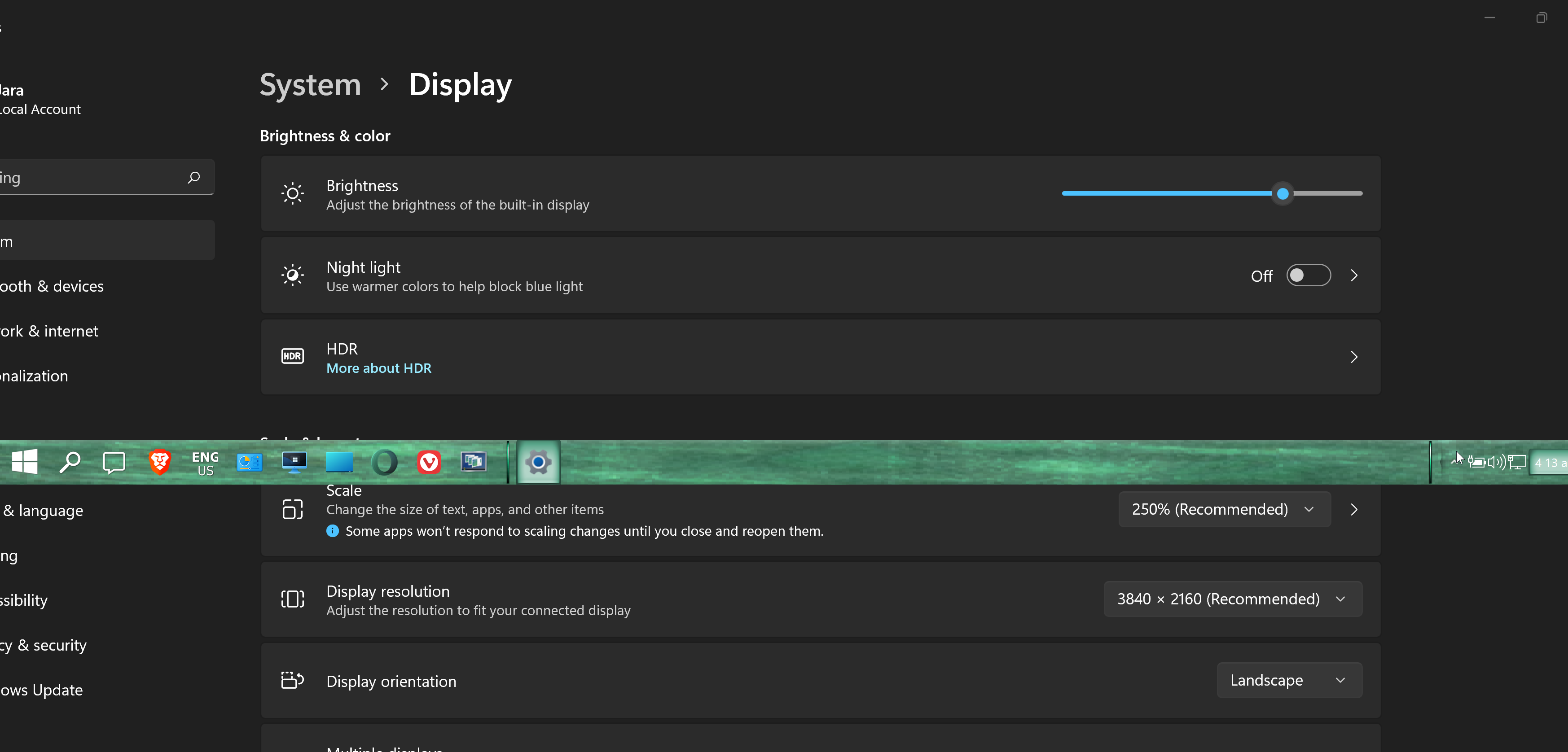Open the Scale percentage dropdown
The image size is (1568, 752).
[x=1224, y=509]
